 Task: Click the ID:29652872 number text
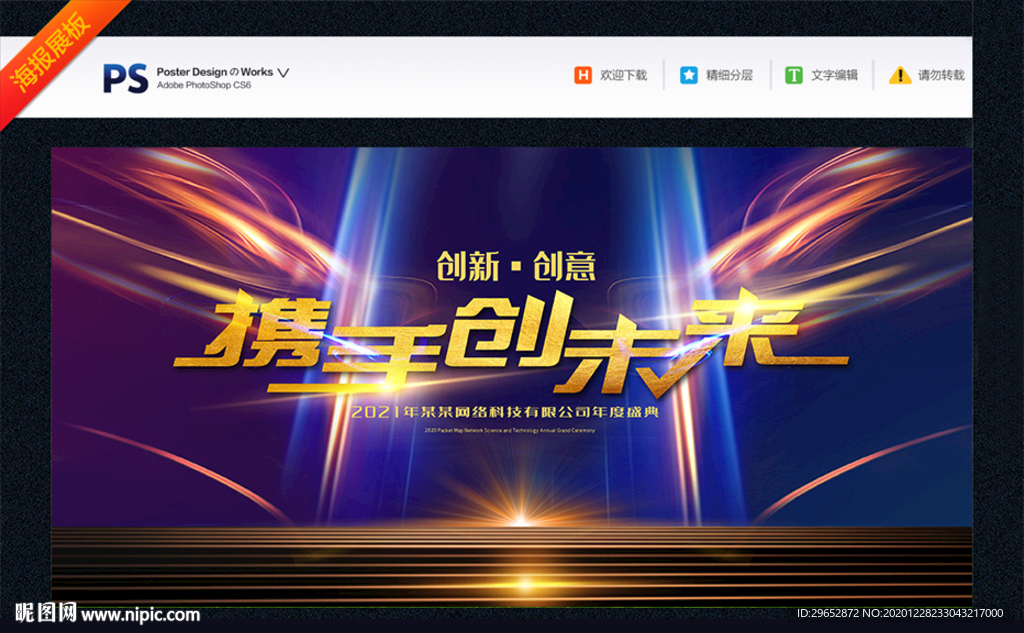click(x=827, y=613)
